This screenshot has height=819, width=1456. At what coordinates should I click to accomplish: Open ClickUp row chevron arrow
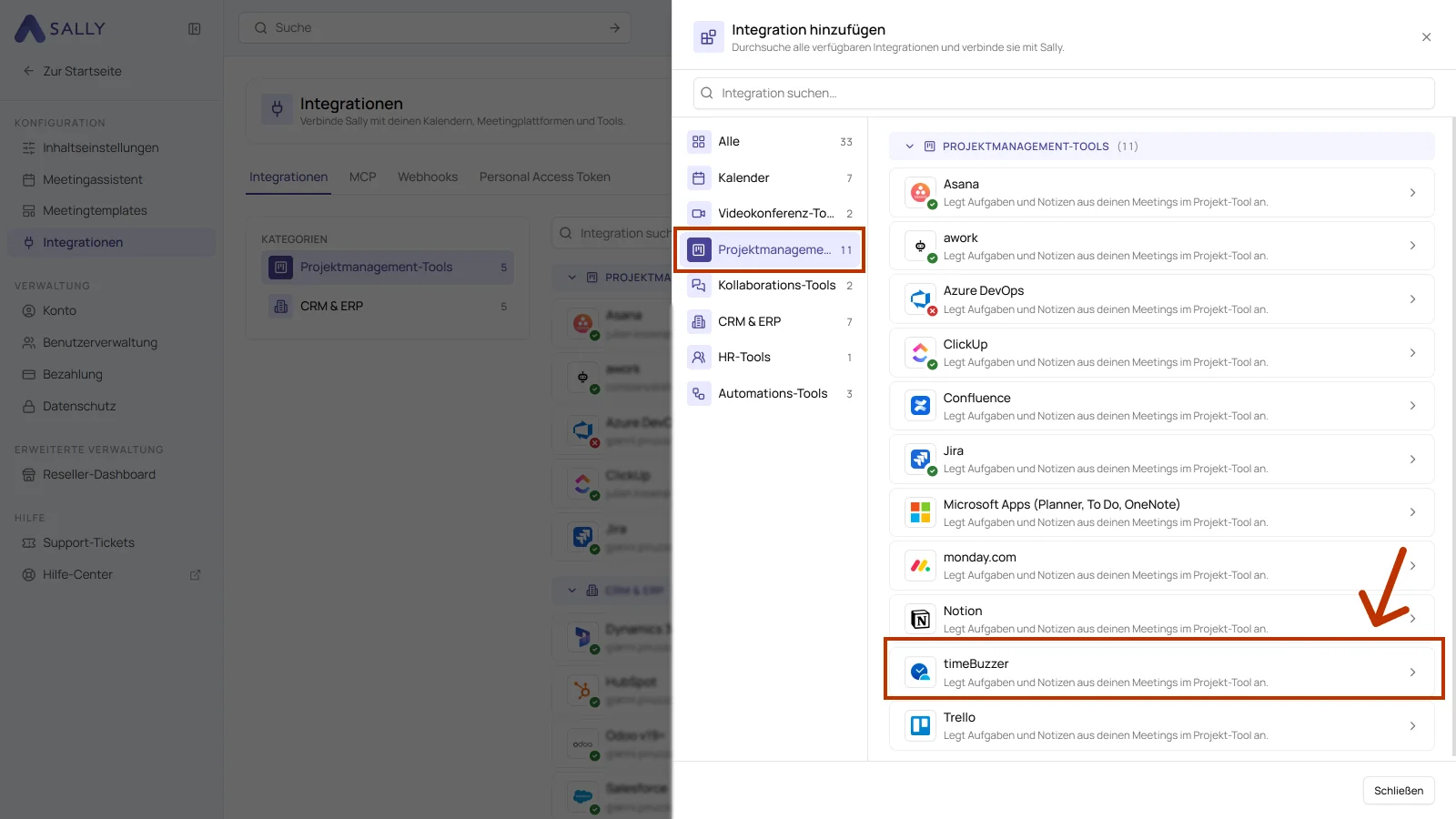[x=1412, y=353]
